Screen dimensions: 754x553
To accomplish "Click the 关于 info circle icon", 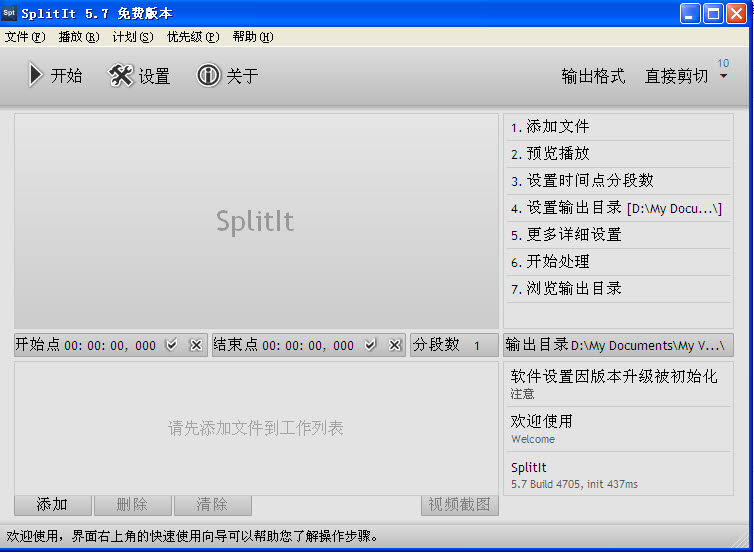I will click(208, 75).
